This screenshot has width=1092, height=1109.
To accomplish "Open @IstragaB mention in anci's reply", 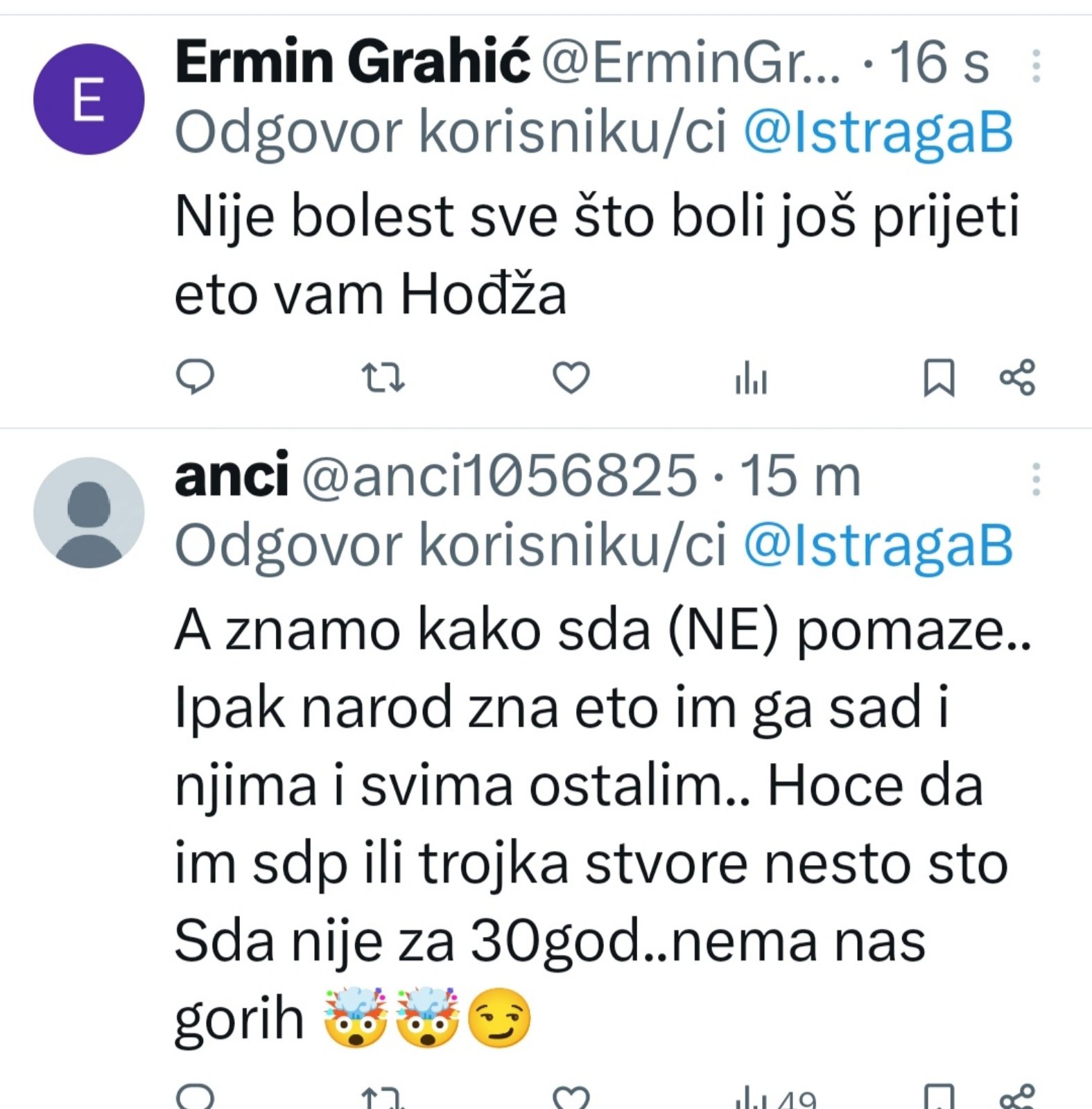I will (x=878, y=547).
